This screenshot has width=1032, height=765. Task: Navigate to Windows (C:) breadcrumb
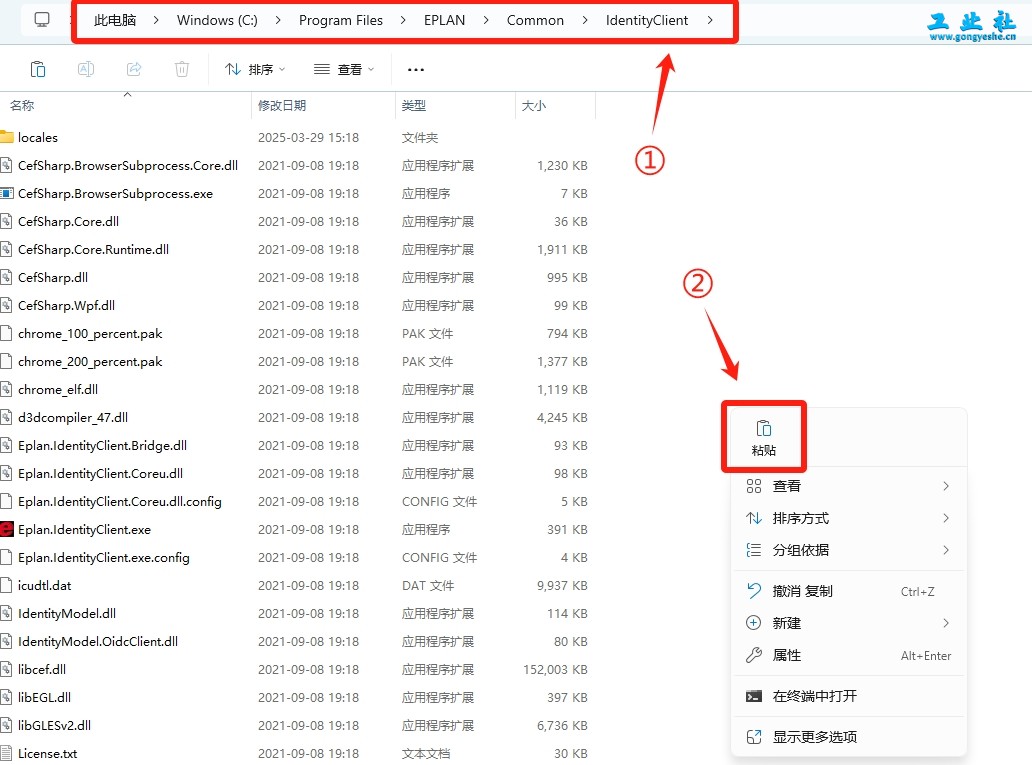tap(217, 20)
